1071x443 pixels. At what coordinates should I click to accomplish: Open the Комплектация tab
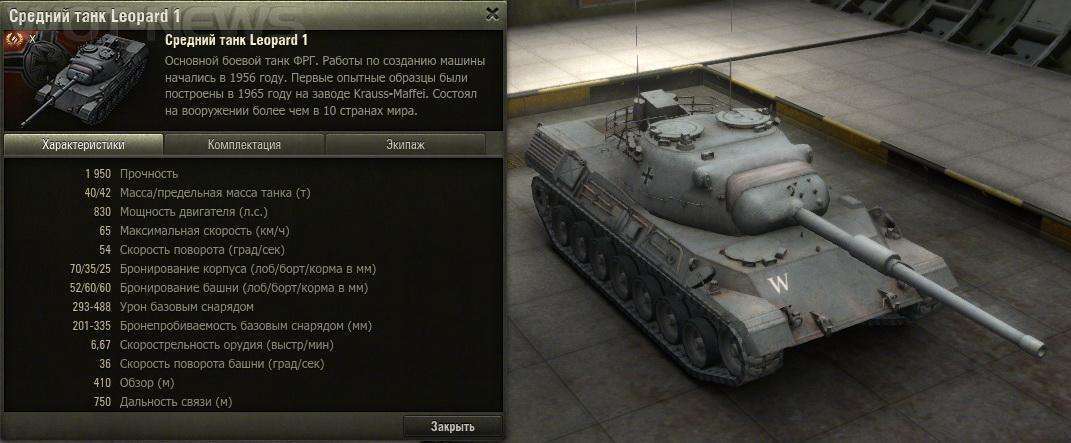tap(244, 145)
